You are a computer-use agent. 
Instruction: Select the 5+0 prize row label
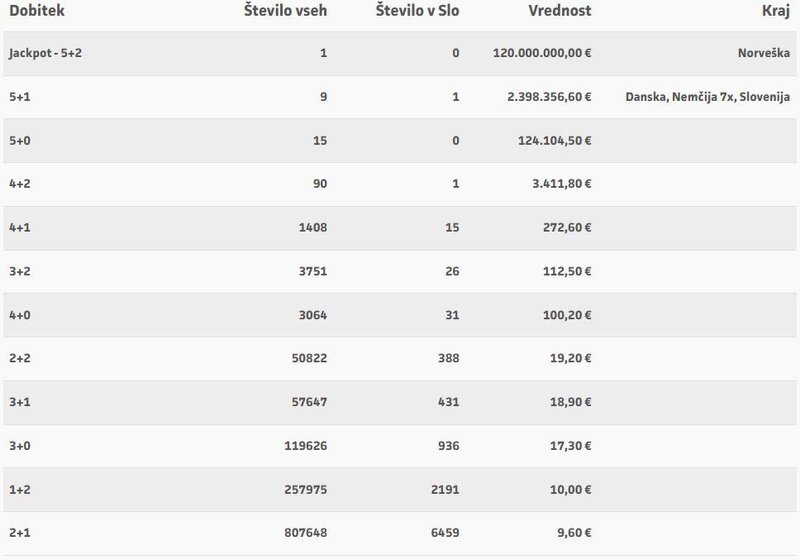[x=20, y=141]
